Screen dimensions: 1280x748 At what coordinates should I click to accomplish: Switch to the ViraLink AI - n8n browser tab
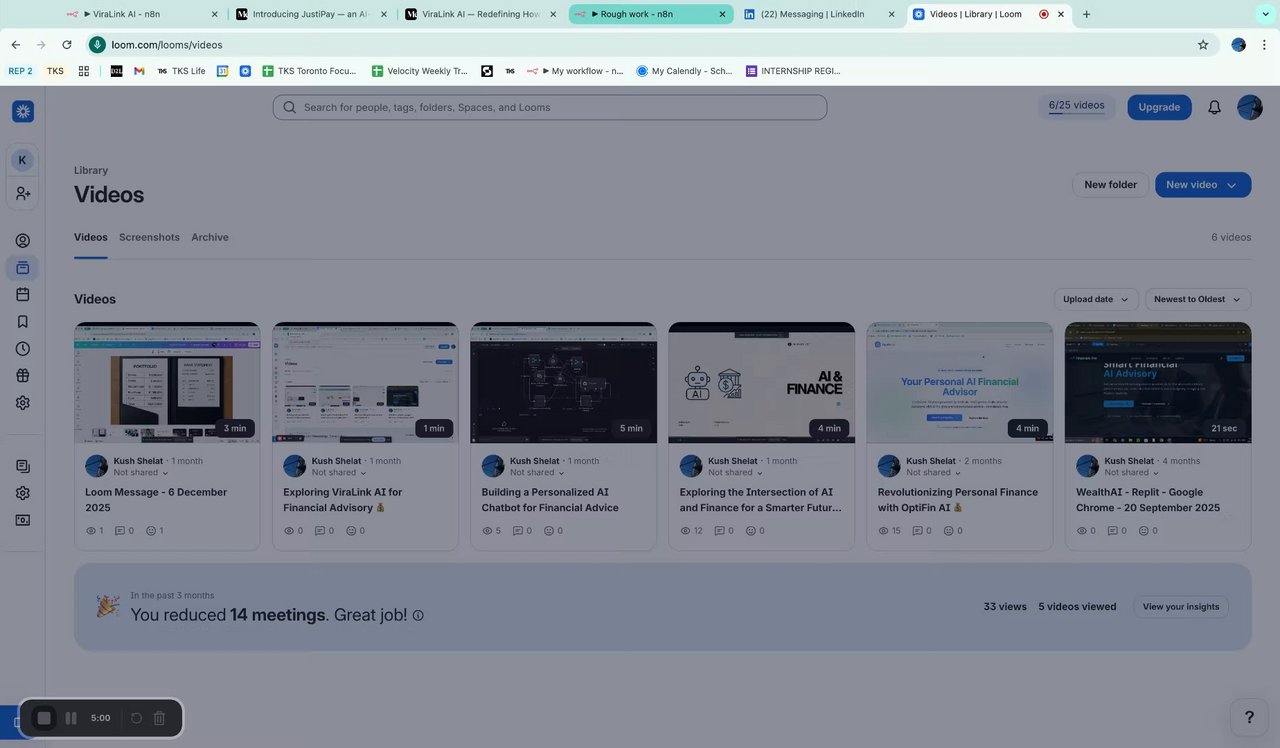coord(140,14)
